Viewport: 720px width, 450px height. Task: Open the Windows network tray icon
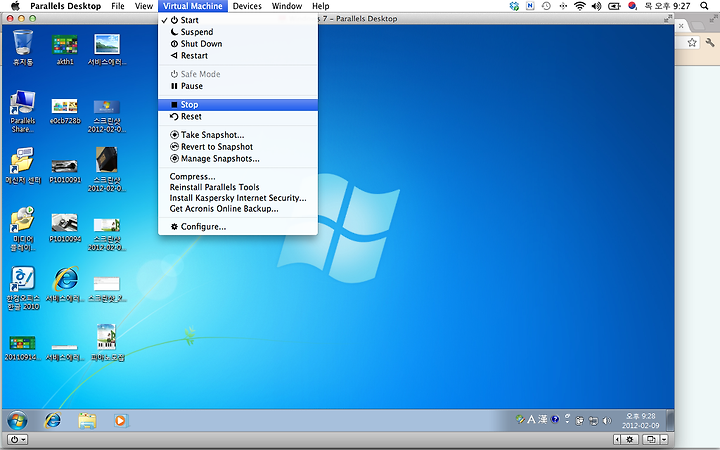593,420
